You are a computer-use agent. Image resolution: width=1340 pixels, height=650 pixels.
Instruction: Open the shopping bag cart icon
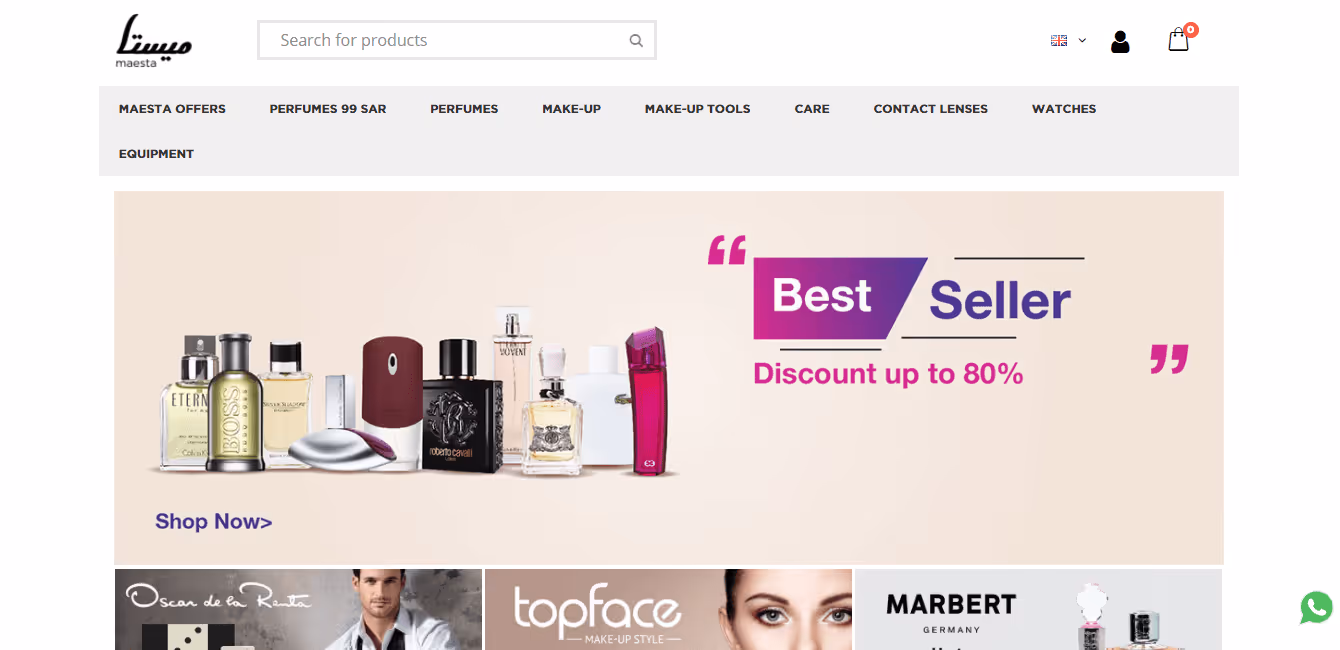(1179, 40)
